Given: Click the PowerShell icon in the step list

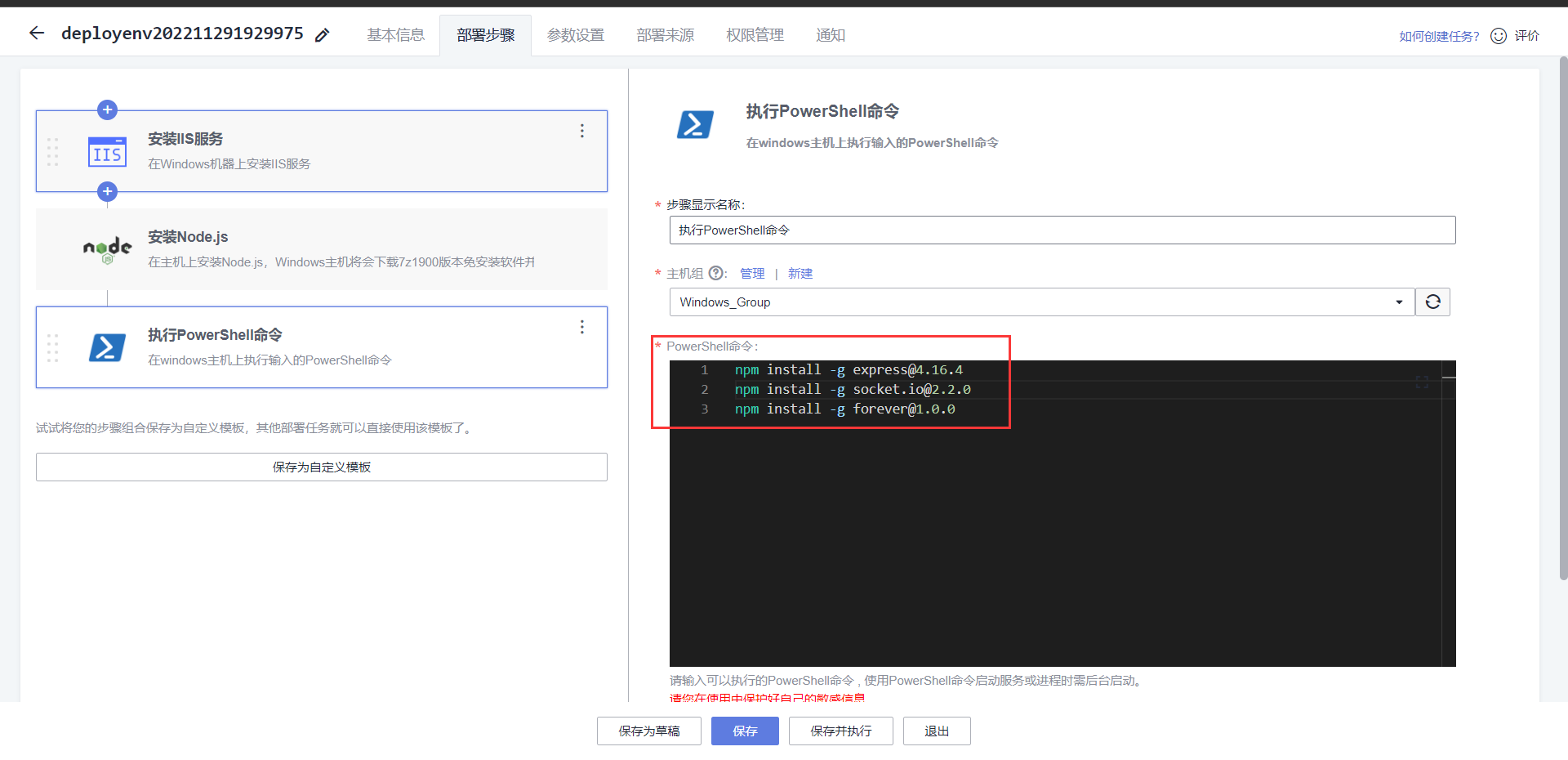Looking at the screenshot, I should (107, 347).
